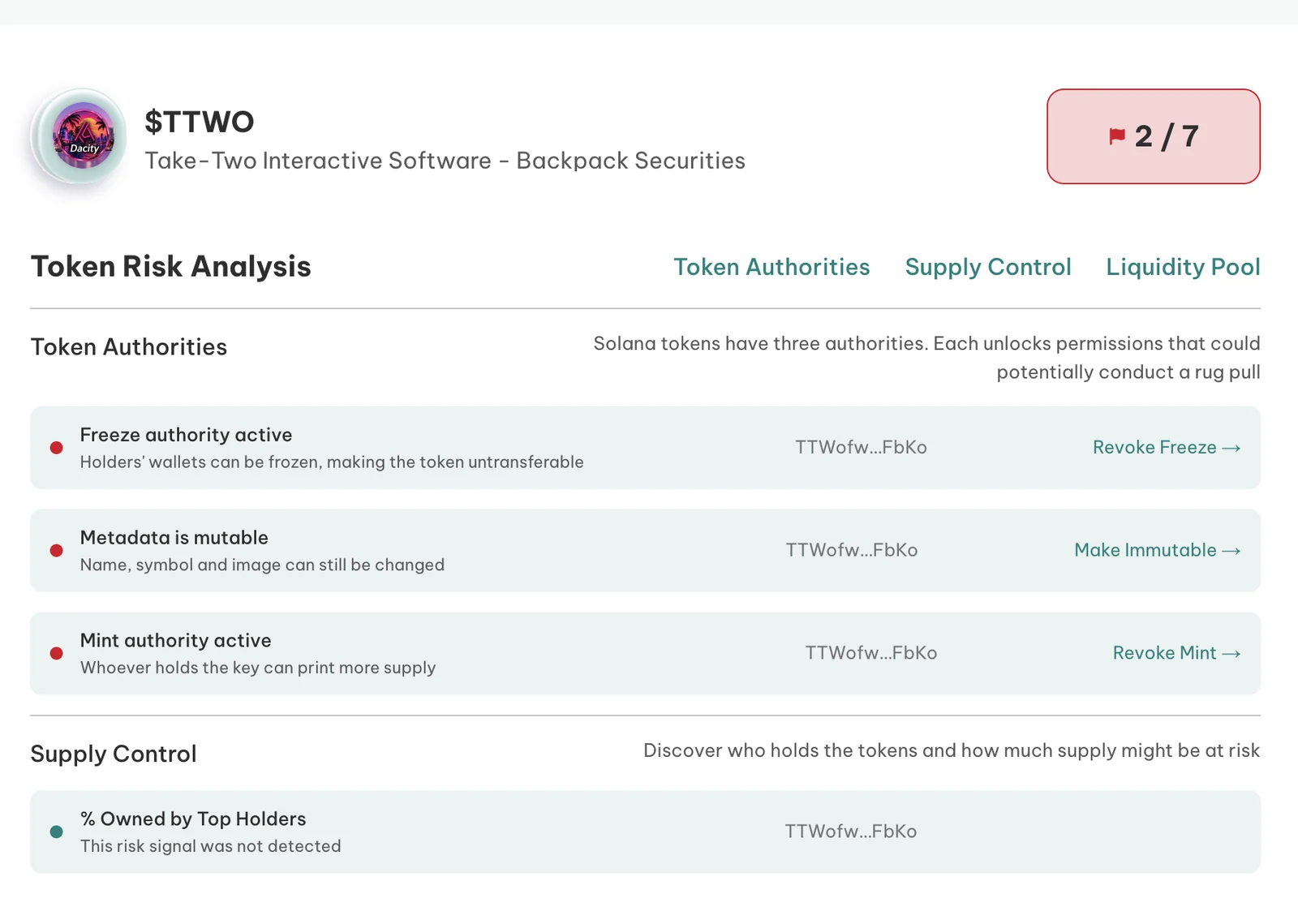Click the red flag icon in score badge
This screenshot has width=1298, height=924.
(1117, 136)
